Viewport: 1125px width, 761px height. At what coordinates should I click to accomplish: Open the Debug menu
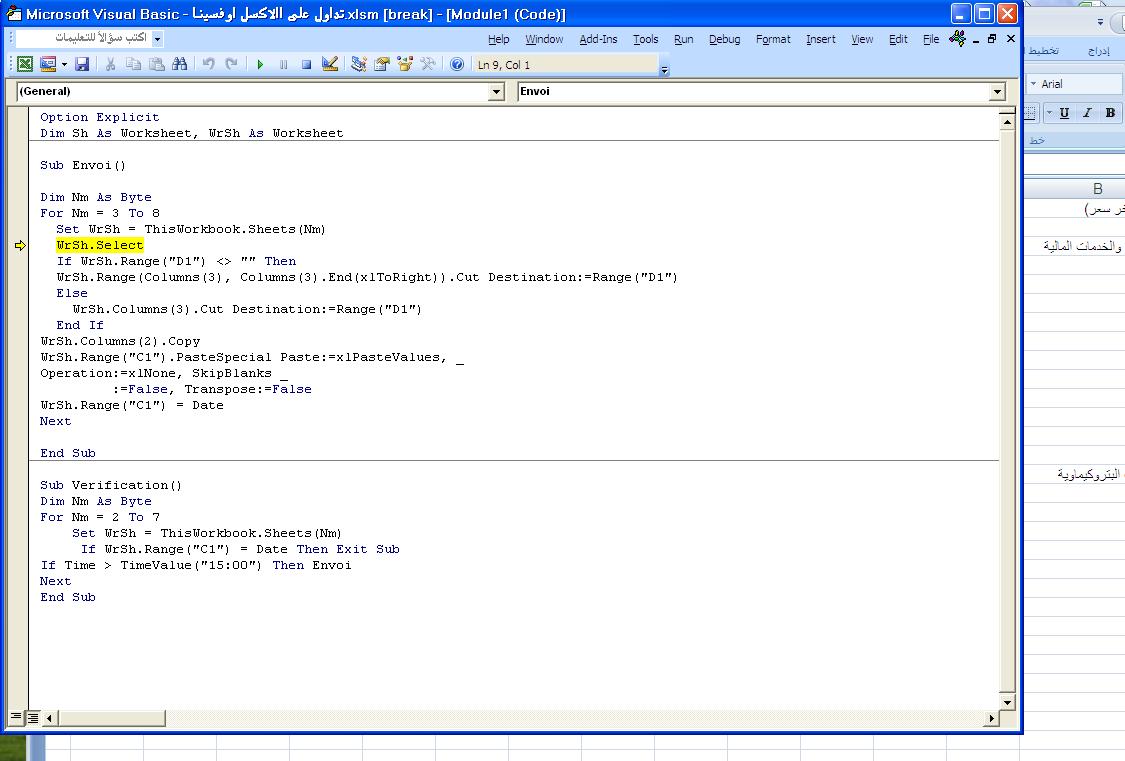coord(725,39)
